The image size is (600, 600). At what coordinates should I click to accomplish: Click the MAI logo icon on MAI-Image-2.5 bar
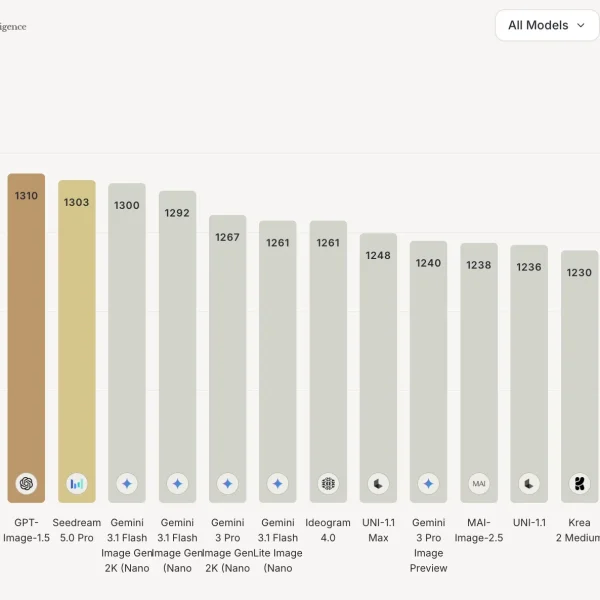tap(479, 484)
